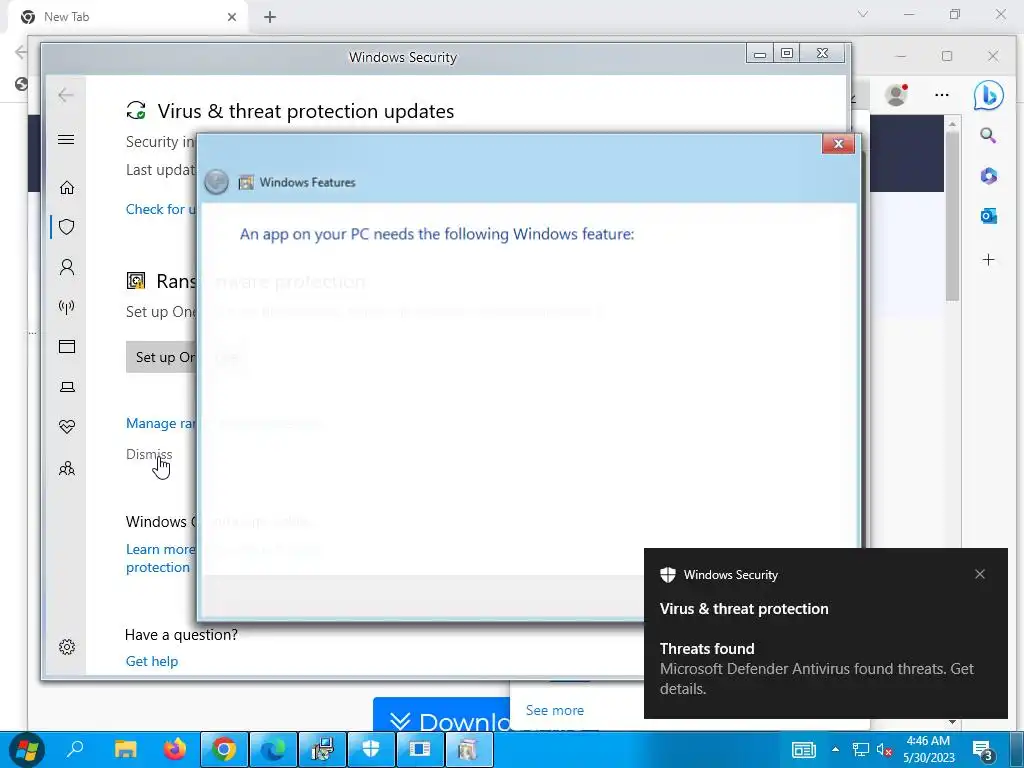The image size is (1024, 768).
Task: Open the Windows Start button
Action: 26,750
